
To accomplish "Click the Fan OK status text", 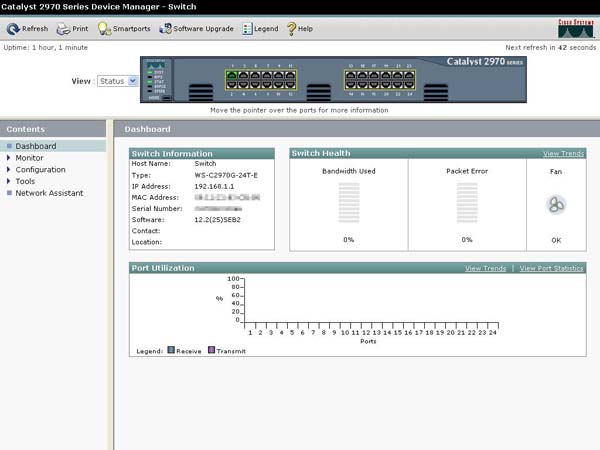I will pyautogui.click(x=556, y=240).
